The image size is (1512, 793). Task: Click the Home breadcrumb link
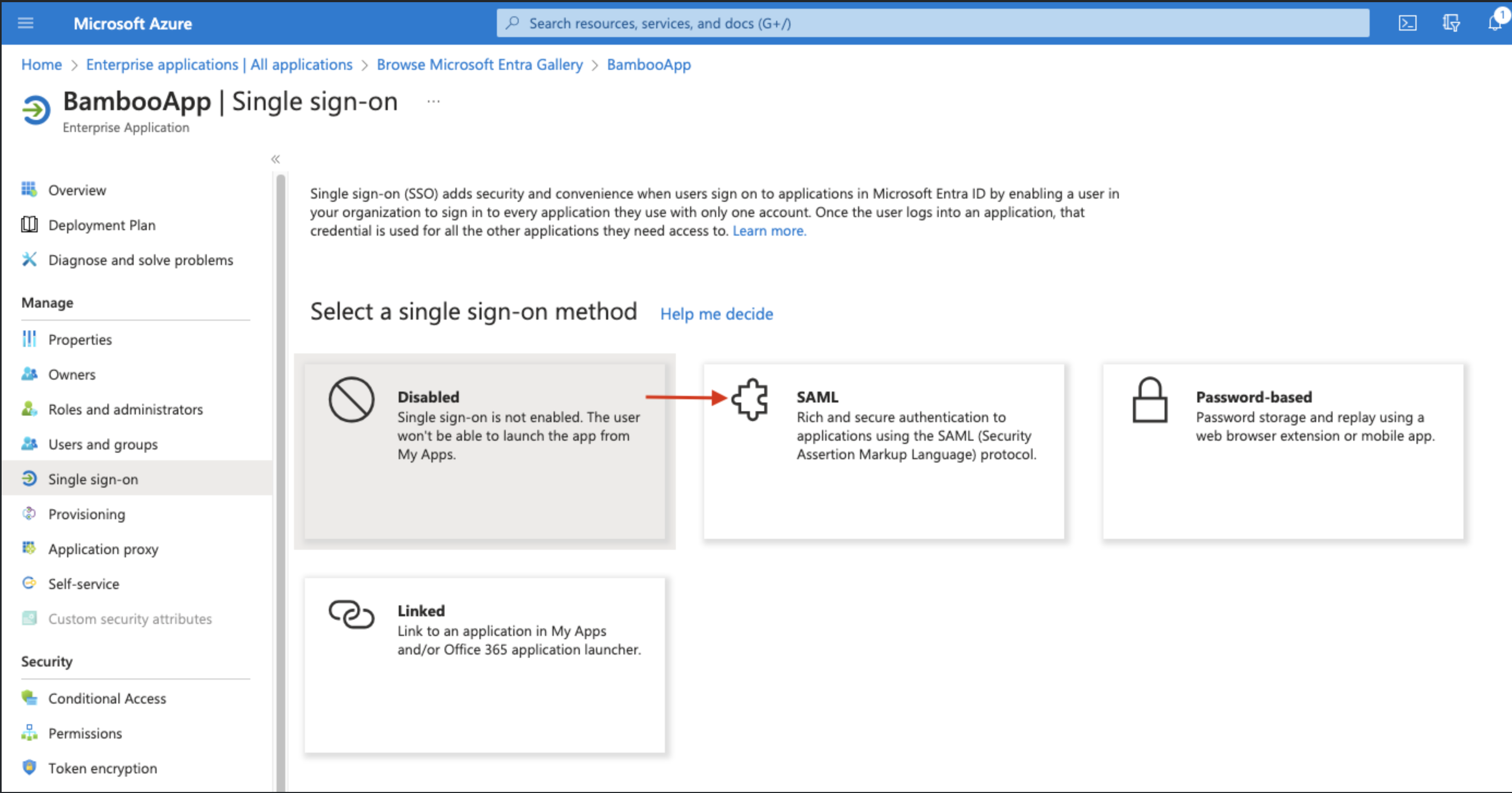coord(41,64)
